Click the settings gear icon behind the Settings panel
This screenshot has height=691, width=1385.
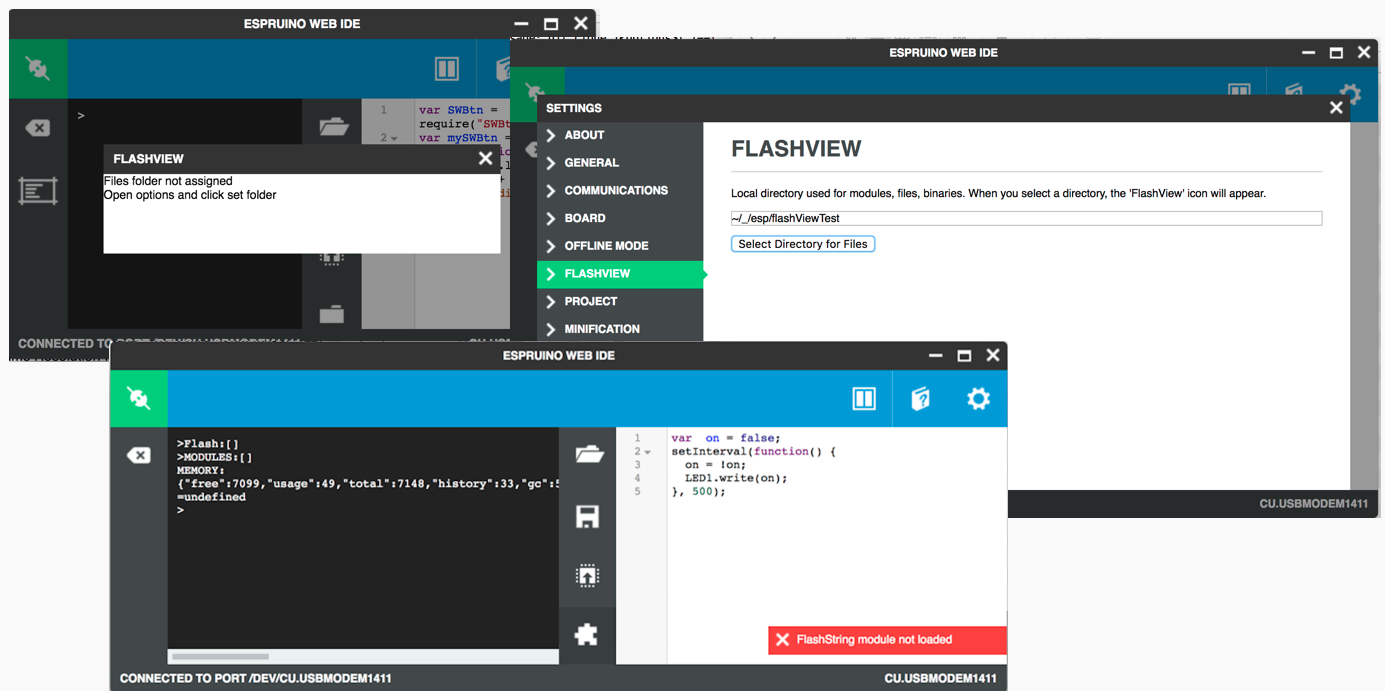click(1350, 92)
